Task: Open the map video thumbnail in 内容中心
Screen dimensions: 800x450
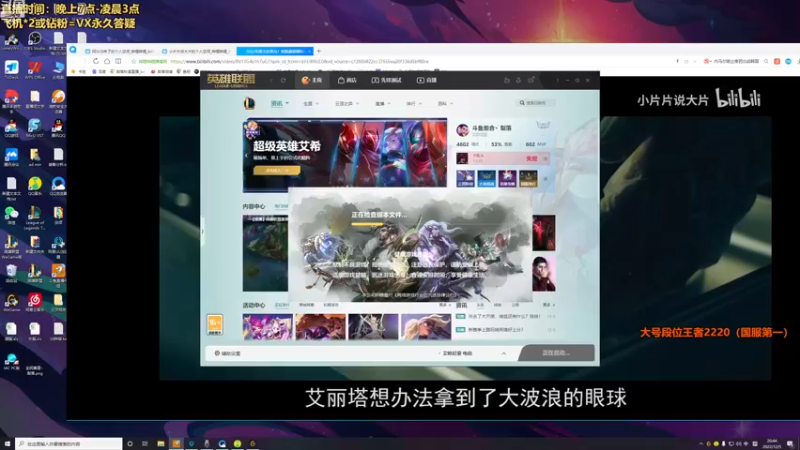Action: 265,253
